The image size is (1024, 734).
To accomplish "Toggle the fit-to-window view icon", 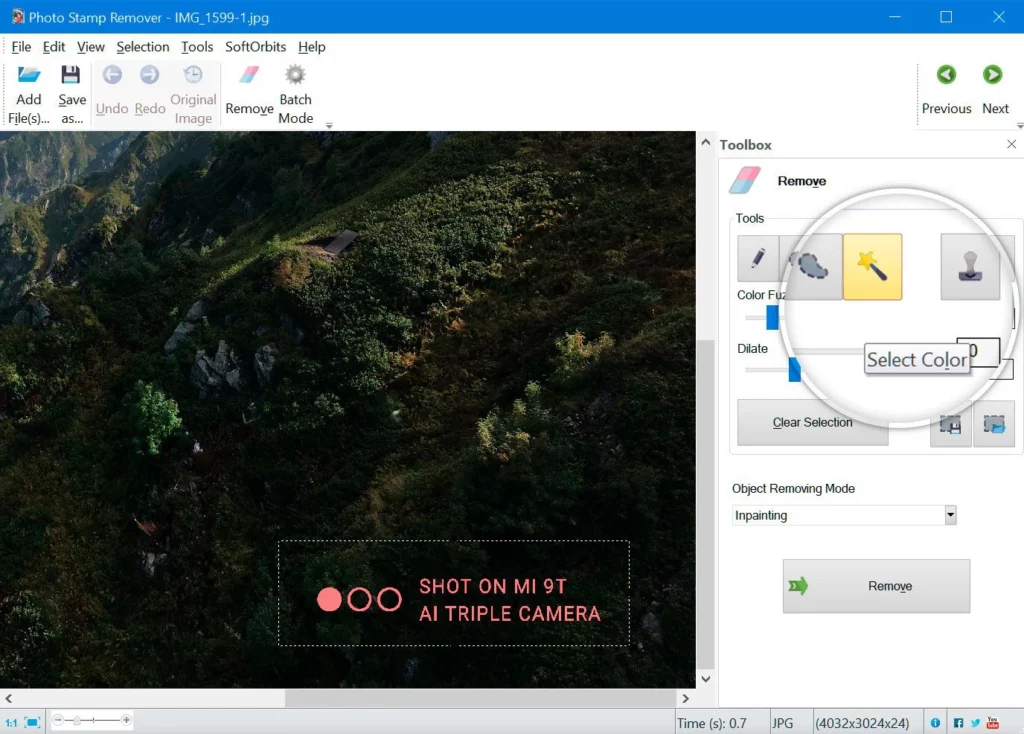I will [32, 722].
